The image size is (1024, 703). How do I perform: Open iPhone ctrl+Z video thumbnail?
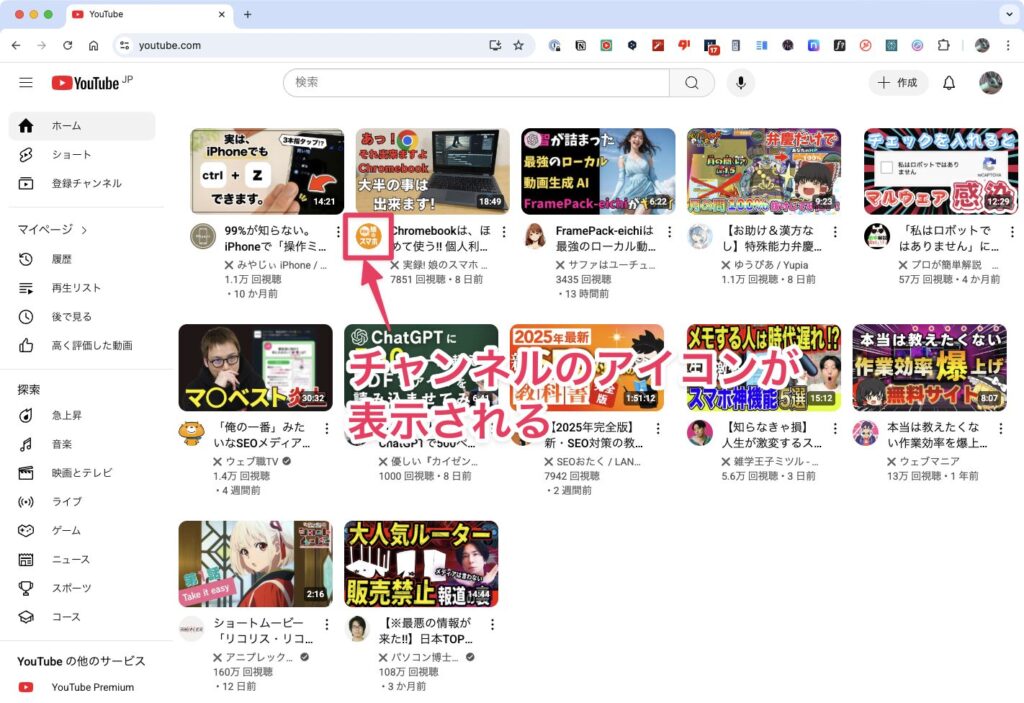267,171
